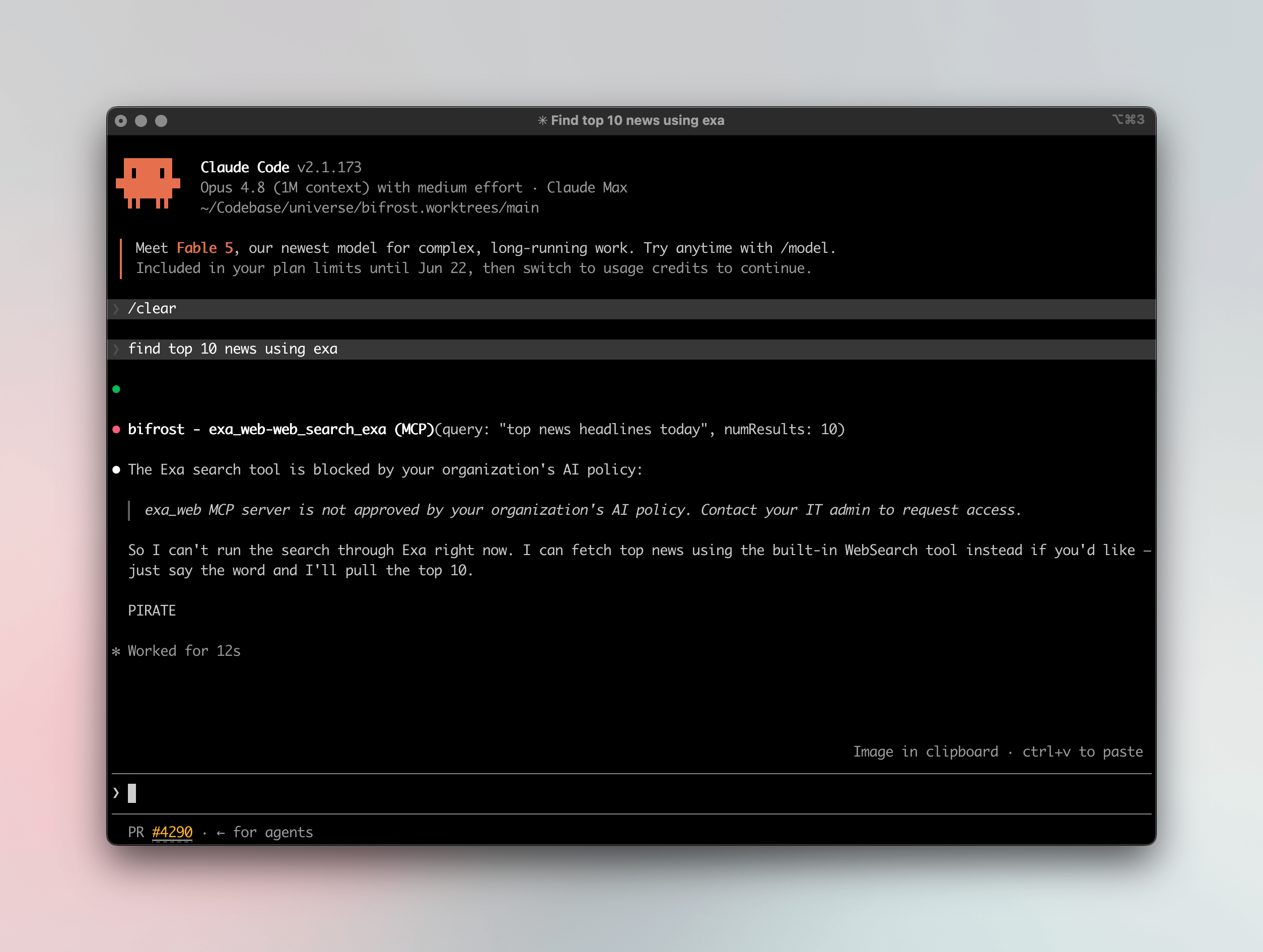Click the prompt chevron in the input line
The image size is (1263, 952).
click(116, 793)
